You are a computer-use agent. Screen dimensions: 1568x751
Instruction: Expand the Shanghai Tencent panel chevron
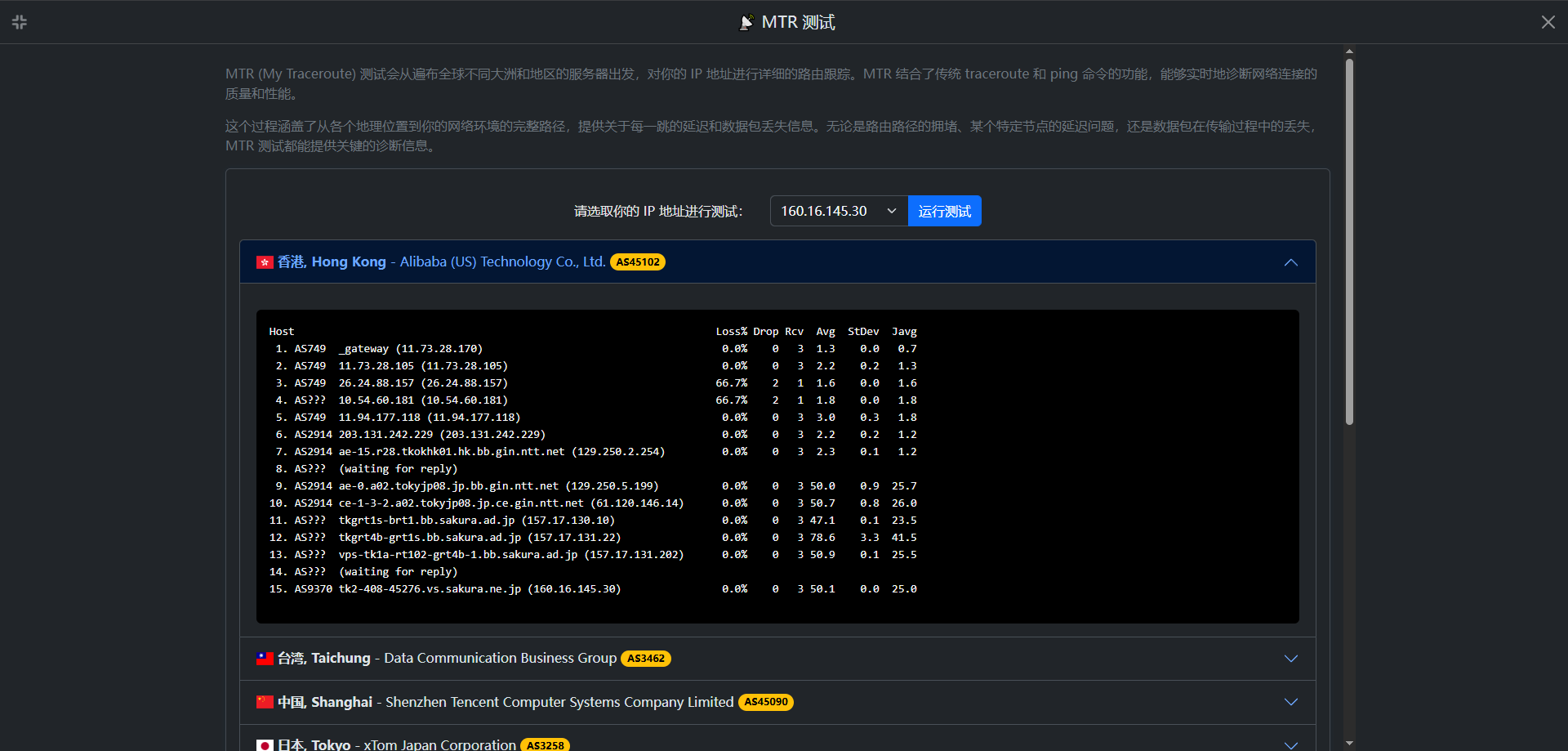coord(1290,702)
